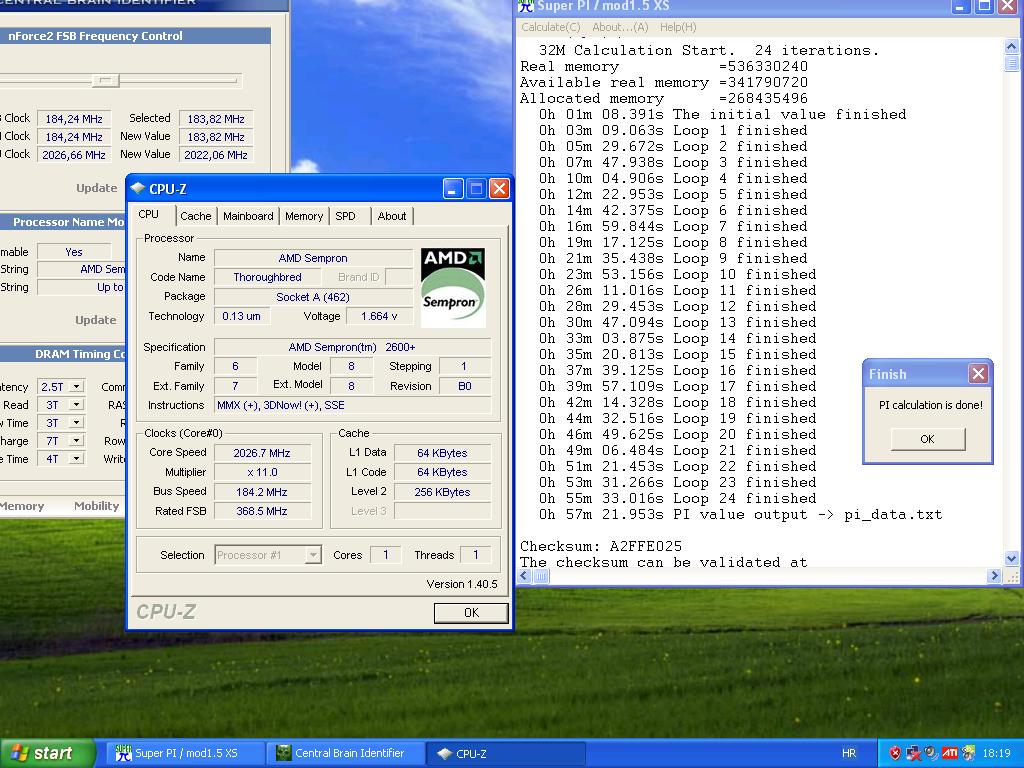The image size is (1024, 768).
Task: Click the Package Socket A (462) field
Action: coord(313,296)
